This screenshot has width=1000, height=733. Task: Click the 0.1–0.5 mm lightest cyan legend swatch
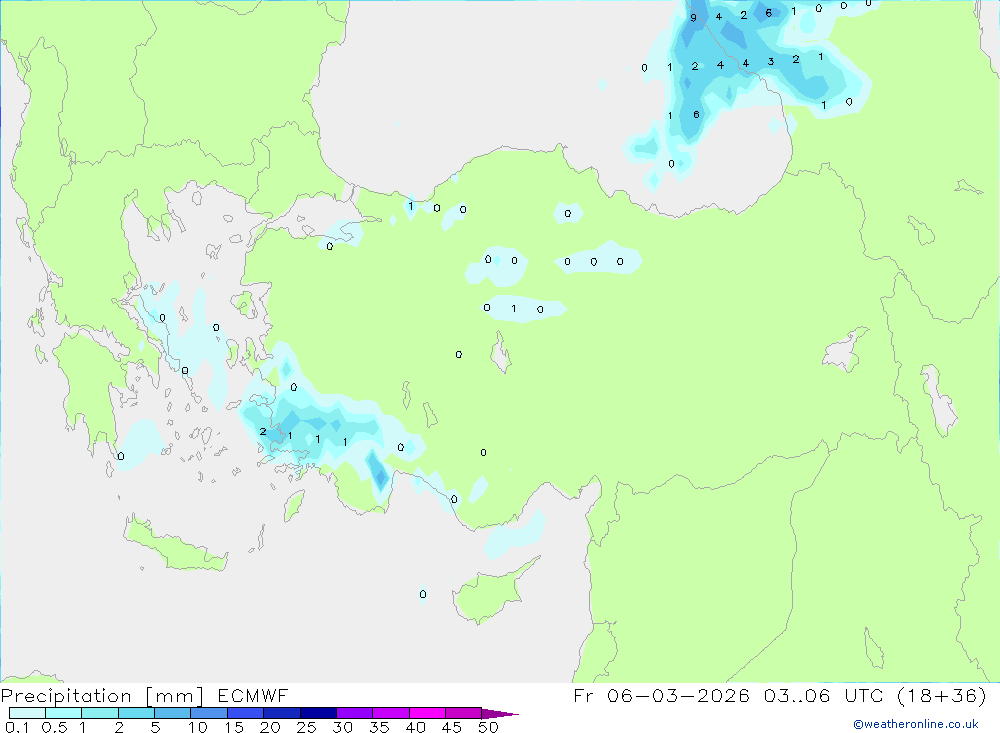click(27, 713)
